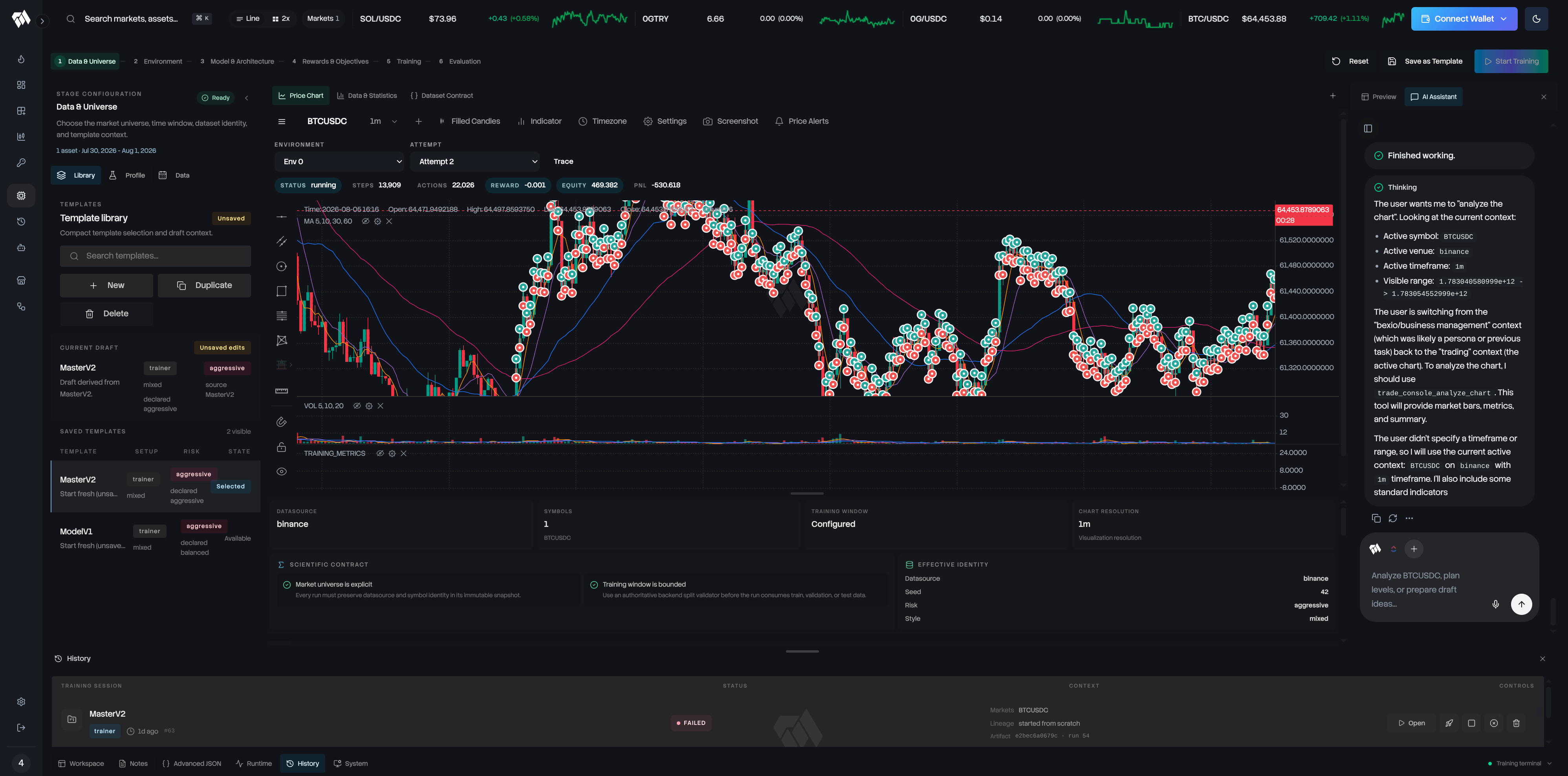Click the Start Training button
This screenshot has width=1568, height=776.
pos(1511,62)
